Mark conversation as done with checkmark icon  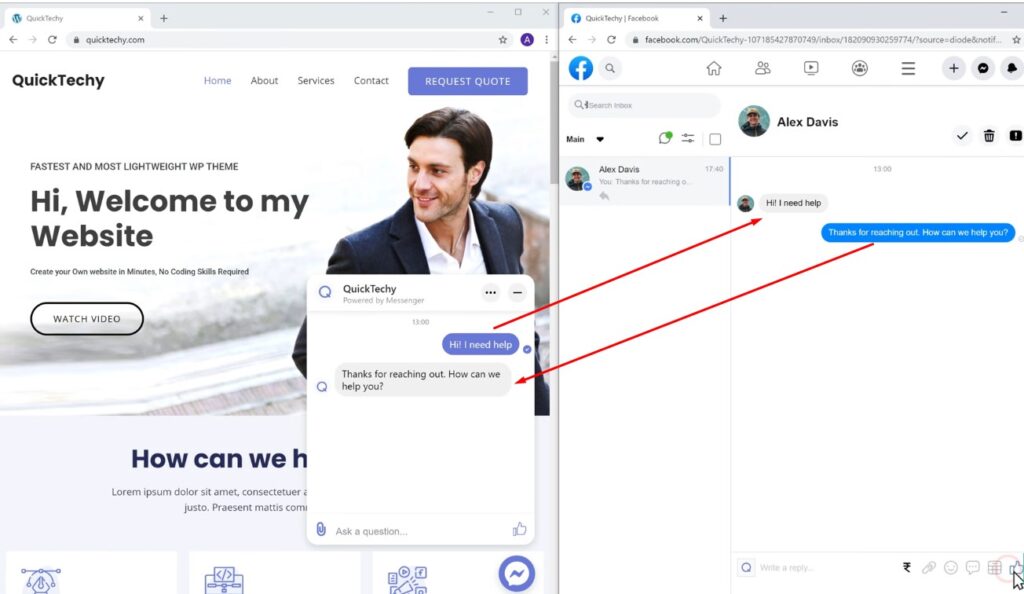[x=962, y=136]
